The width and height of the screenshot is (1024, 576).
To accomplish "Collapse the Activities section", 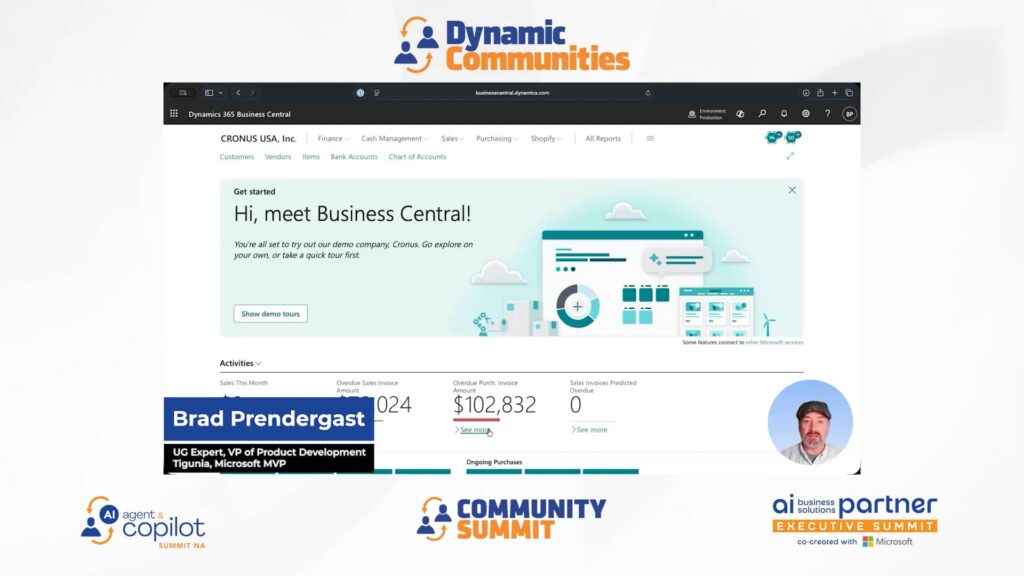I will [x=240, y=363].
